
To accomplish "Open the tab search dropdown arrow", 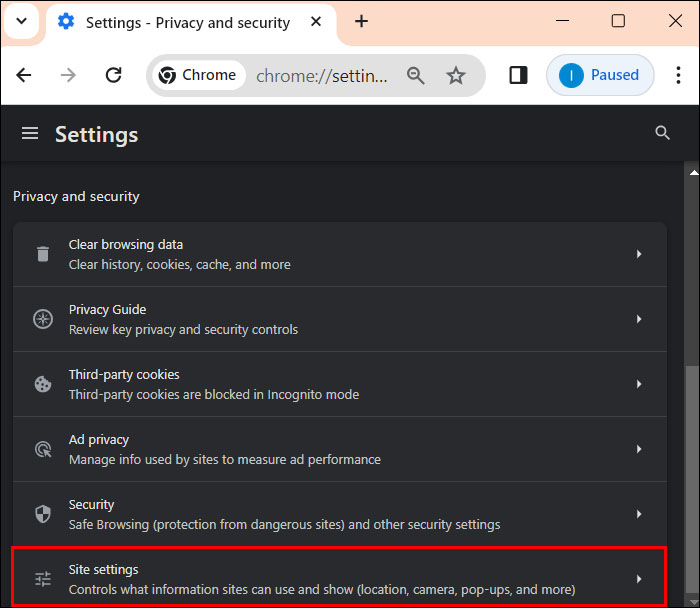I will pyautogui.click(x=21, y=21).
